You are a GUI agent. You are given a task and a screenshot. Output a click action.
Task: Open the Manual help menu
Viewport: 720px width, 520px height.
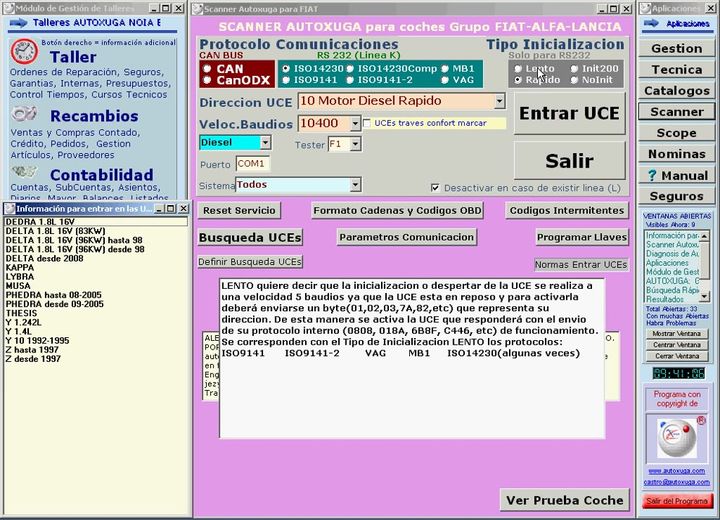click(x=676, y=175)
